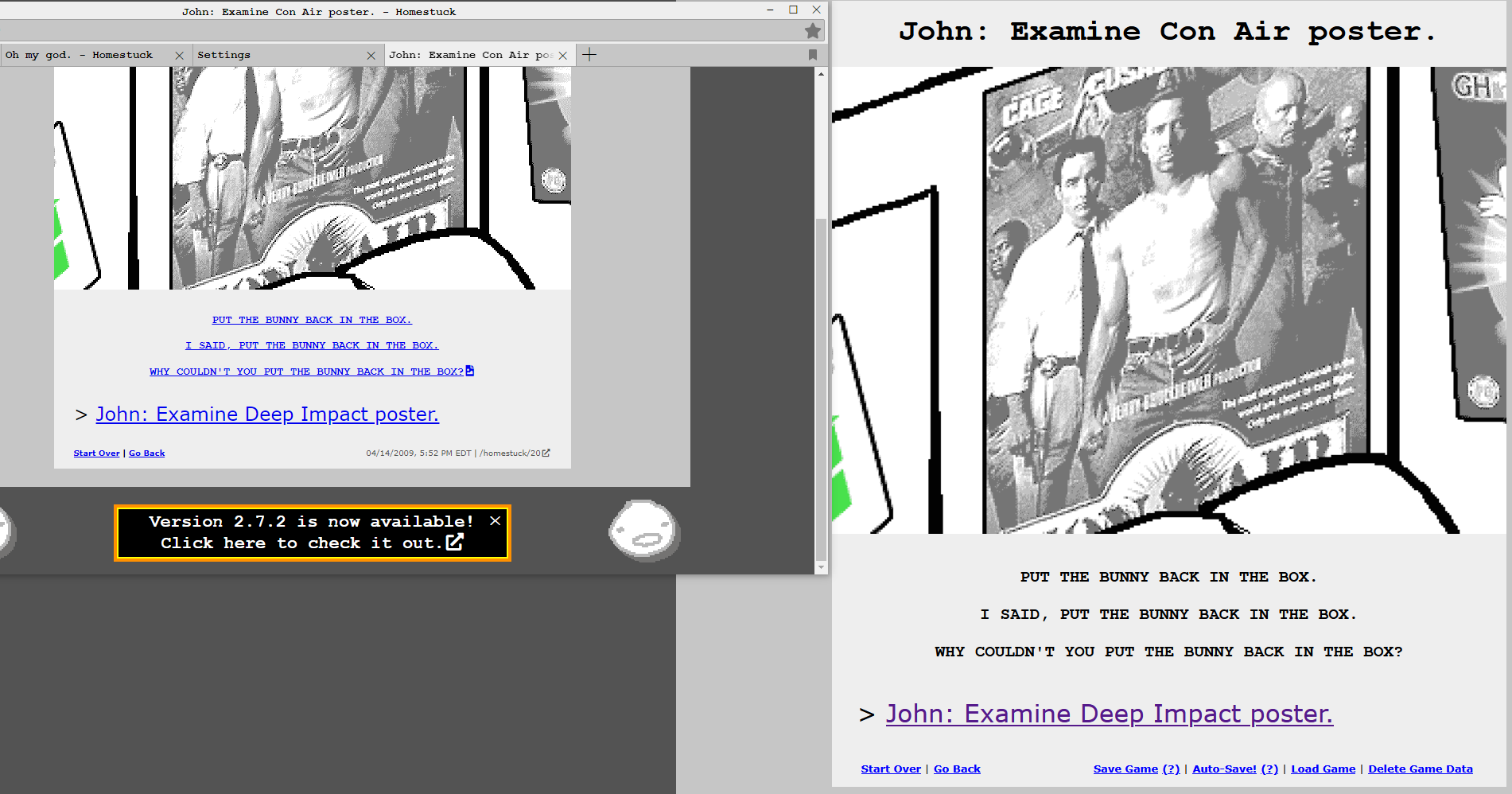This screenshot has height=794, width=1512.
Task: Click the file icon after 'BOX?' text
Action: pos(469,371)
